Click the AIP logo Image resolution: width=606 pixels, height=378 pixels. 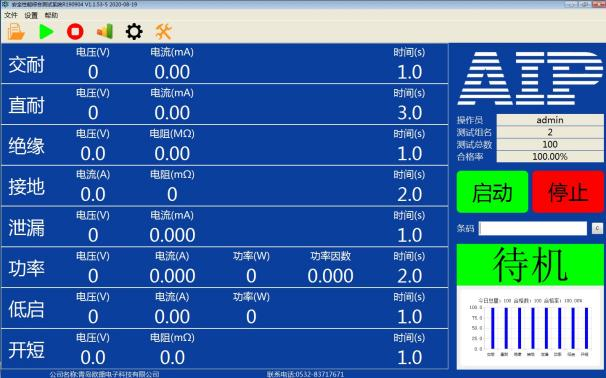coord(530,78)
